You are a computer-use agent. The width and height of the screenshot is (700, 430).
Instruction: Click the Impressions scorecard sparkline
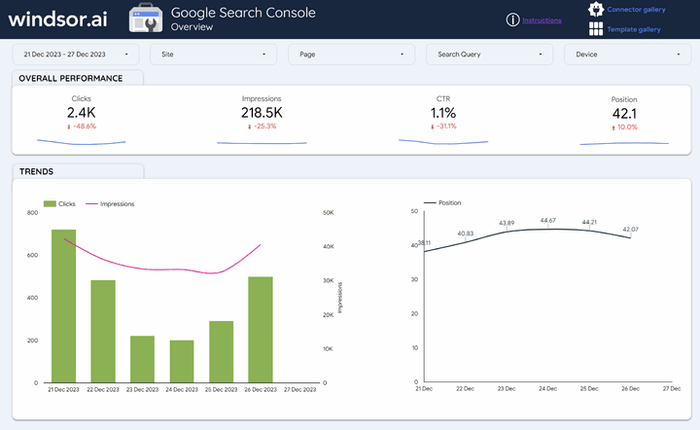point(262,143)
